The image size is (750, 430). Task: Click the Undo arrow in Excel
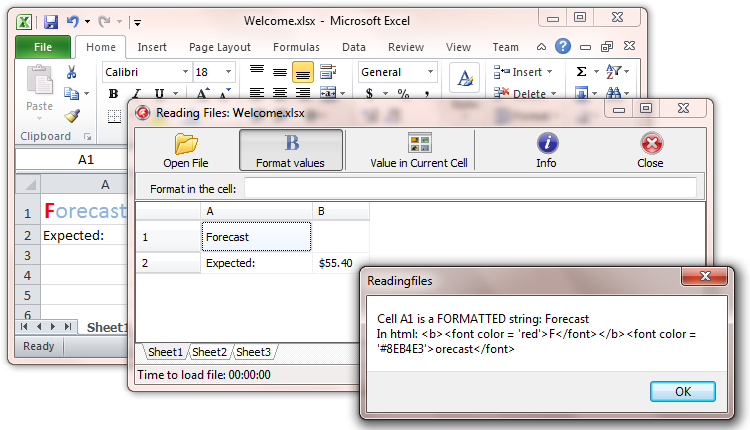[71, 20]
